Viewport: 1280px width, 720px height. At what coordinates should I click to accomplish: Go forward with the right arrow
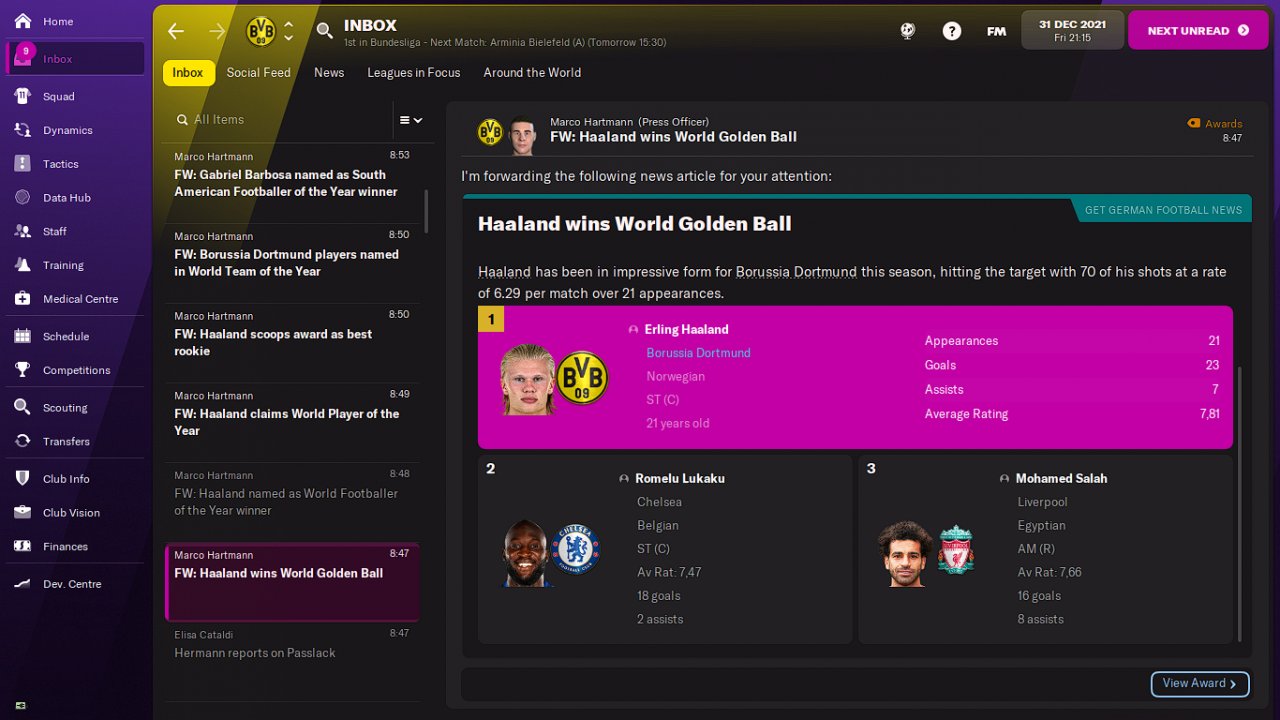pos(217,31)
